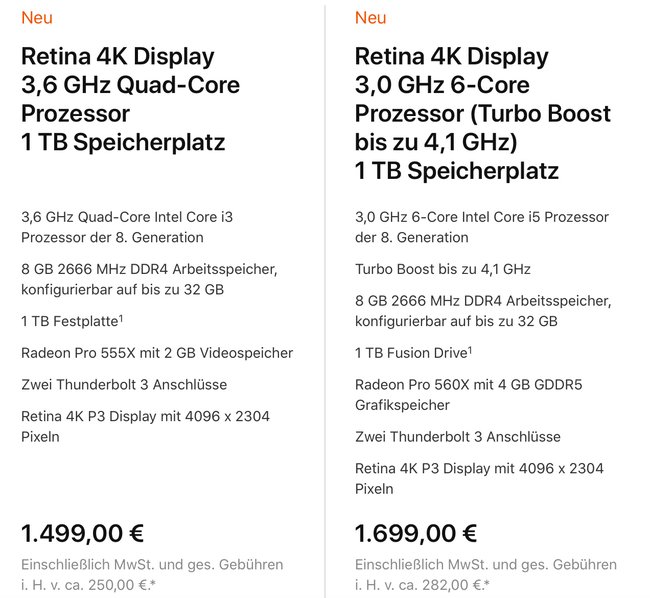The width and height of the screenshot is (650, 598).
Task: Click right "Zwei Thunderbolt 3 Anschlüsse" line
Action: click(x=458, y=437)
